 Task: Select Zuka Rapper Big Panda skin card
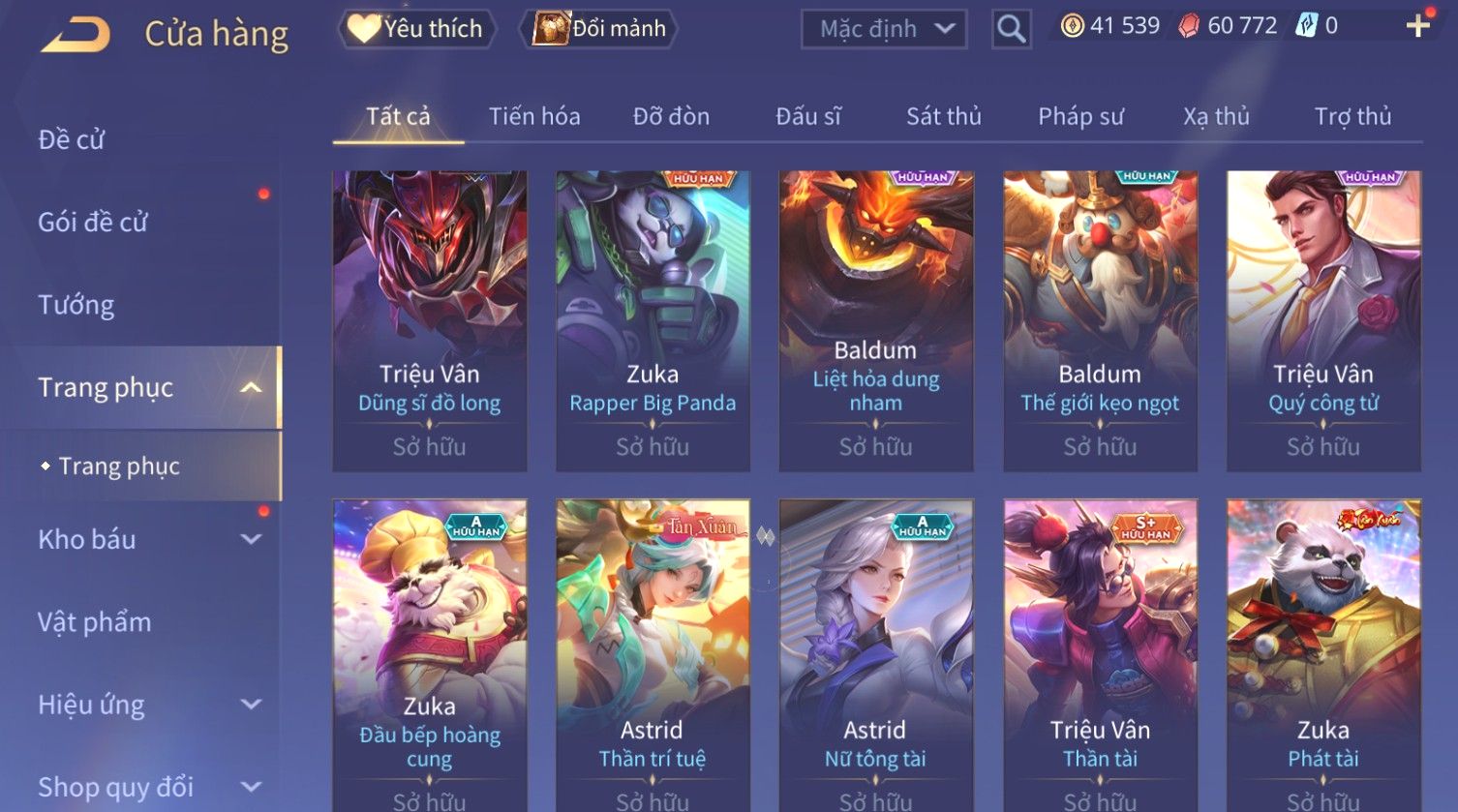click(653, 321)
